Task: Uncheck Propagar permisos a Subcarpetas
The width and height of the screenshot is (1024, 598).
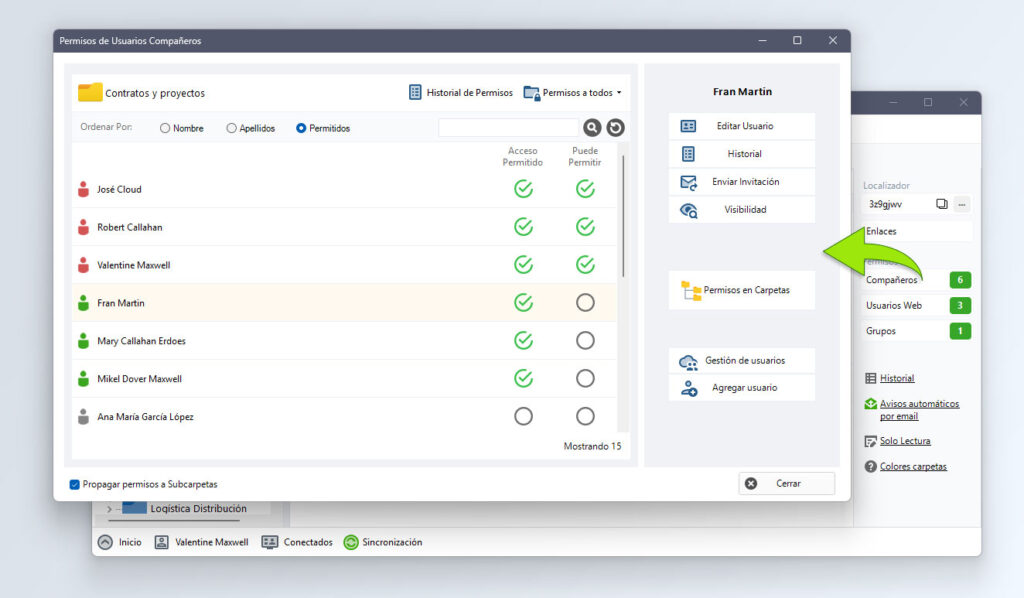Action: click(x=74, y=484)
